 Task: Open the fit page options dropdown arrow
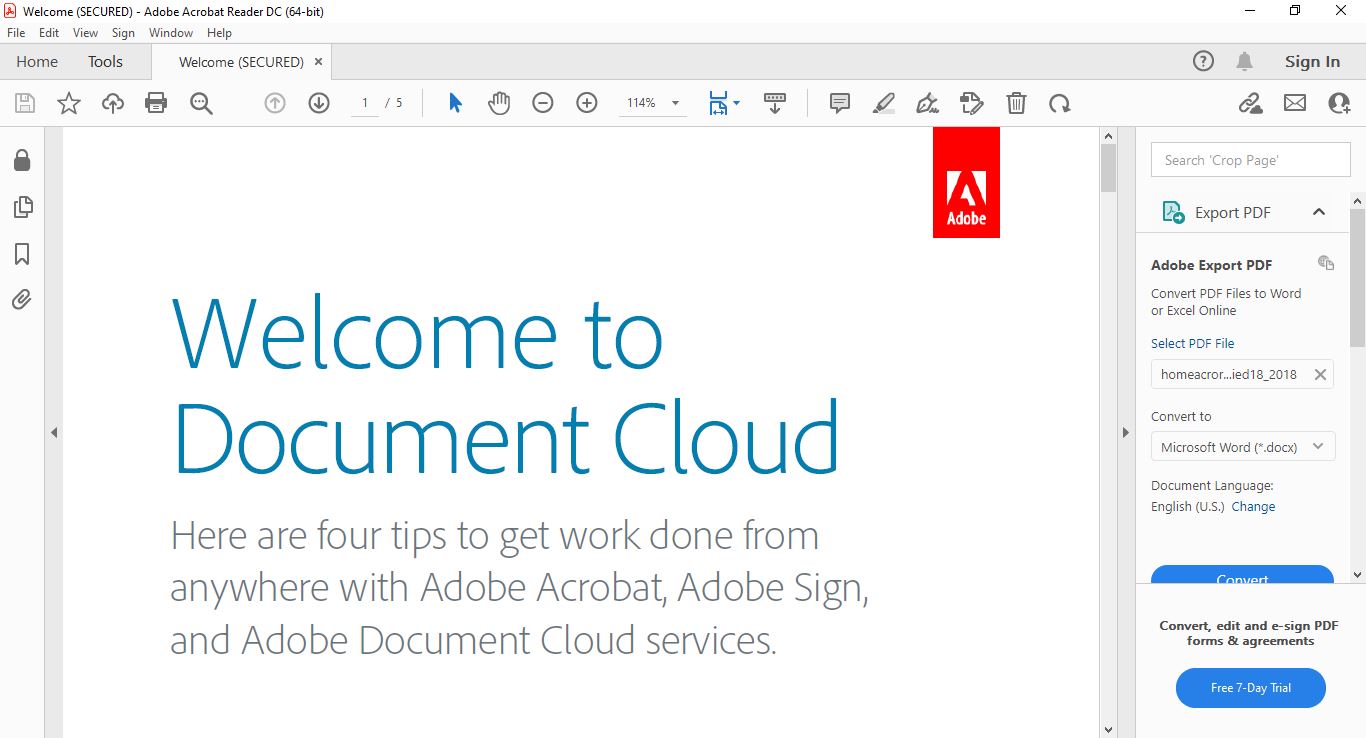click(737, 103)
